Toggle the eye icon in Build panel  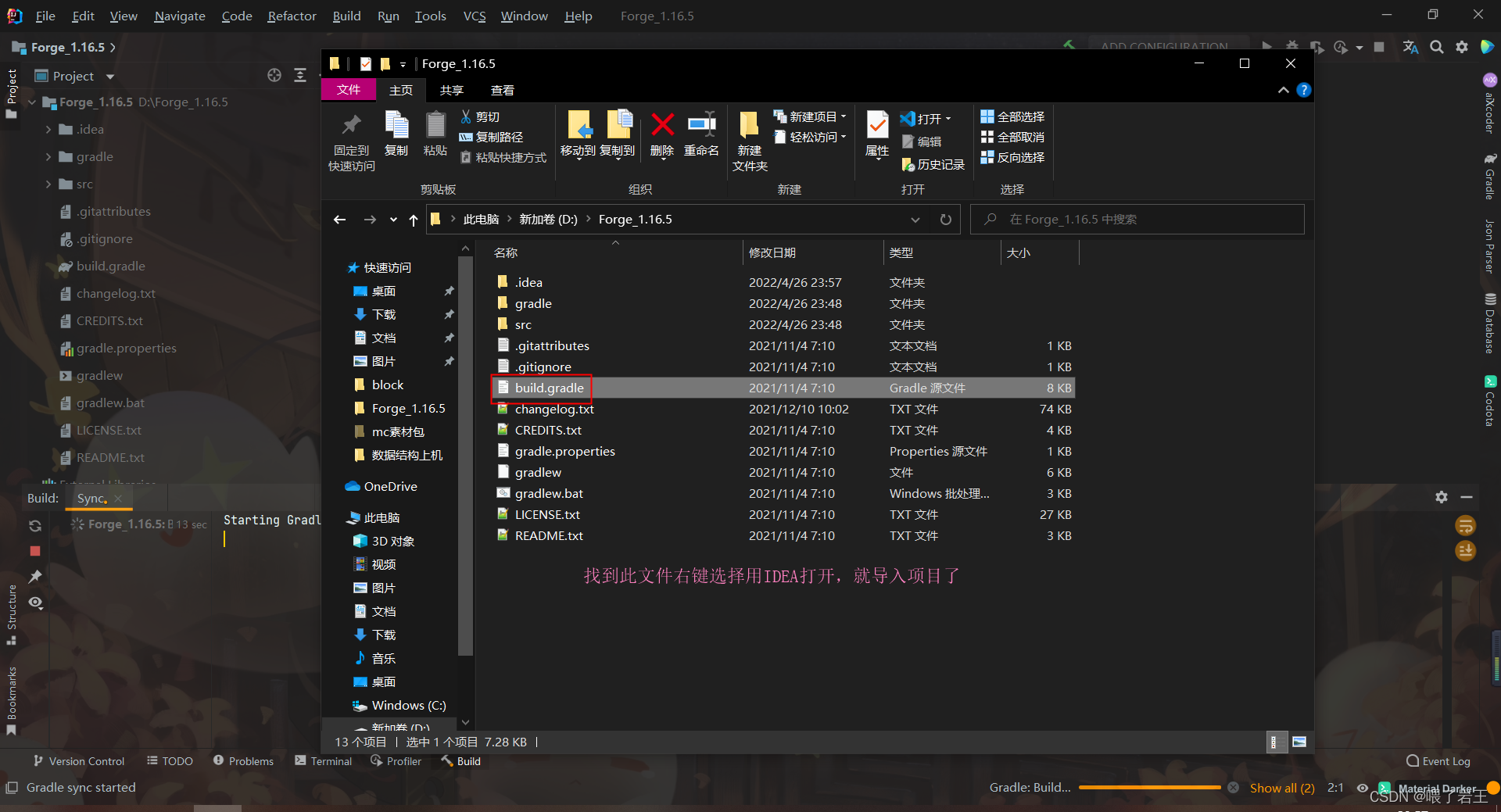point(35,603)
